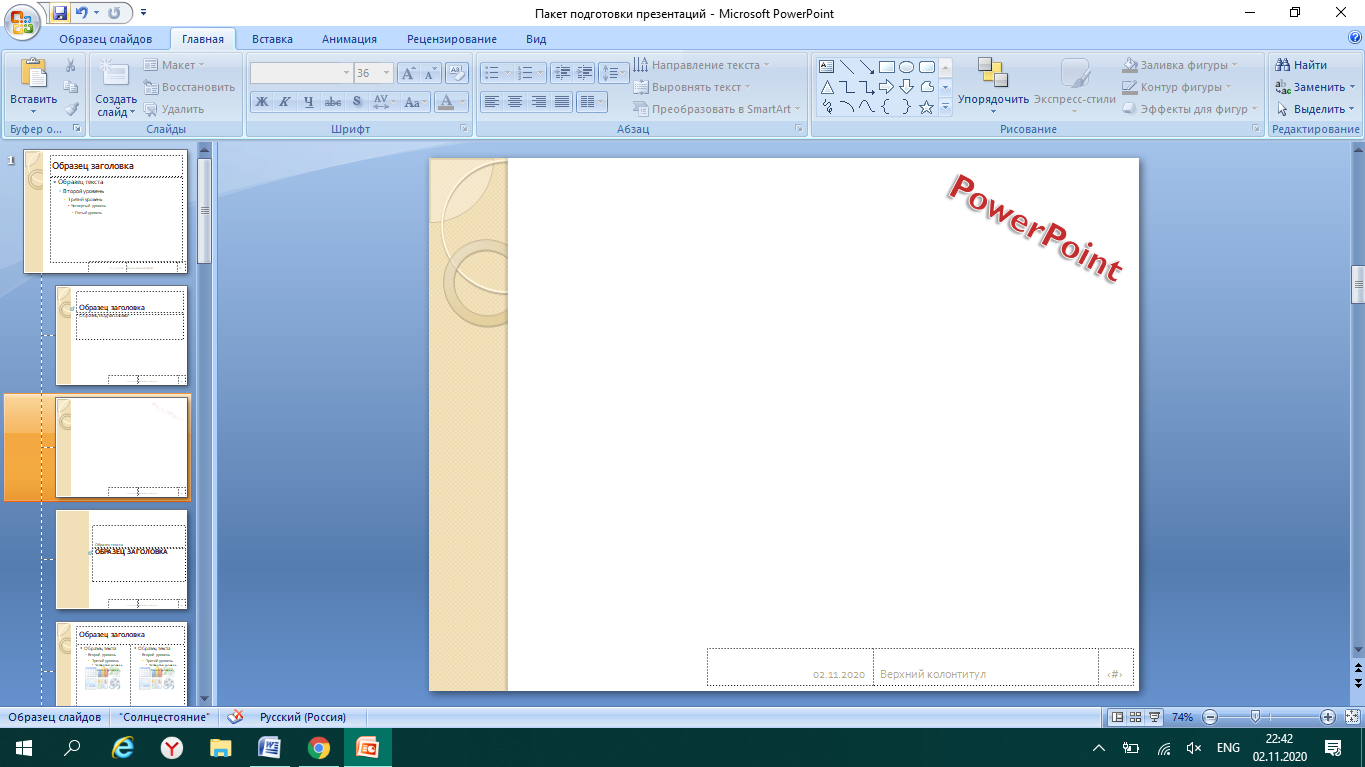Clear all formatting with eraser icon

[457, 73]
